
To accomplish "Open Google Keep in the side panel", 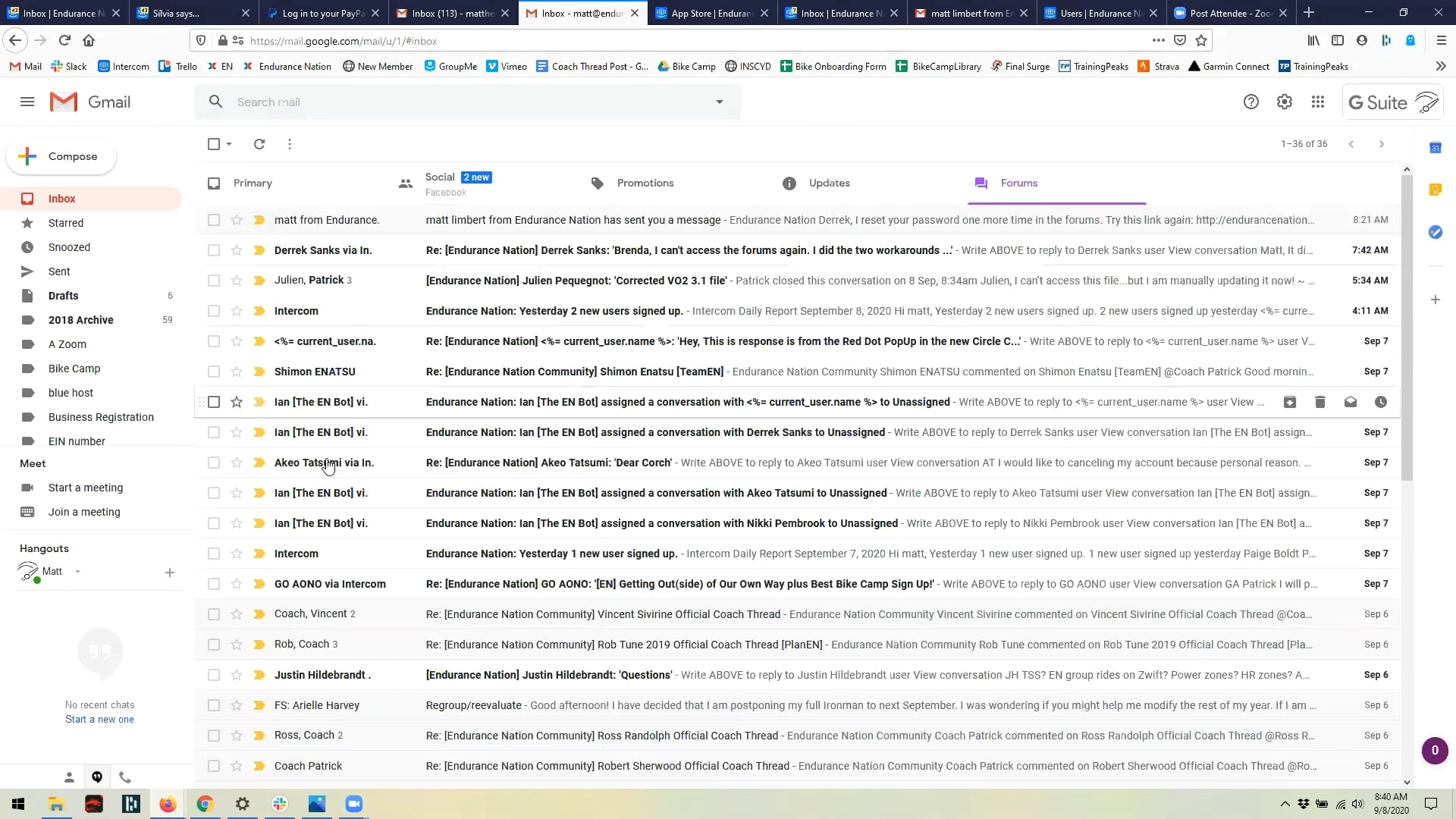I will click(1435, 190).
